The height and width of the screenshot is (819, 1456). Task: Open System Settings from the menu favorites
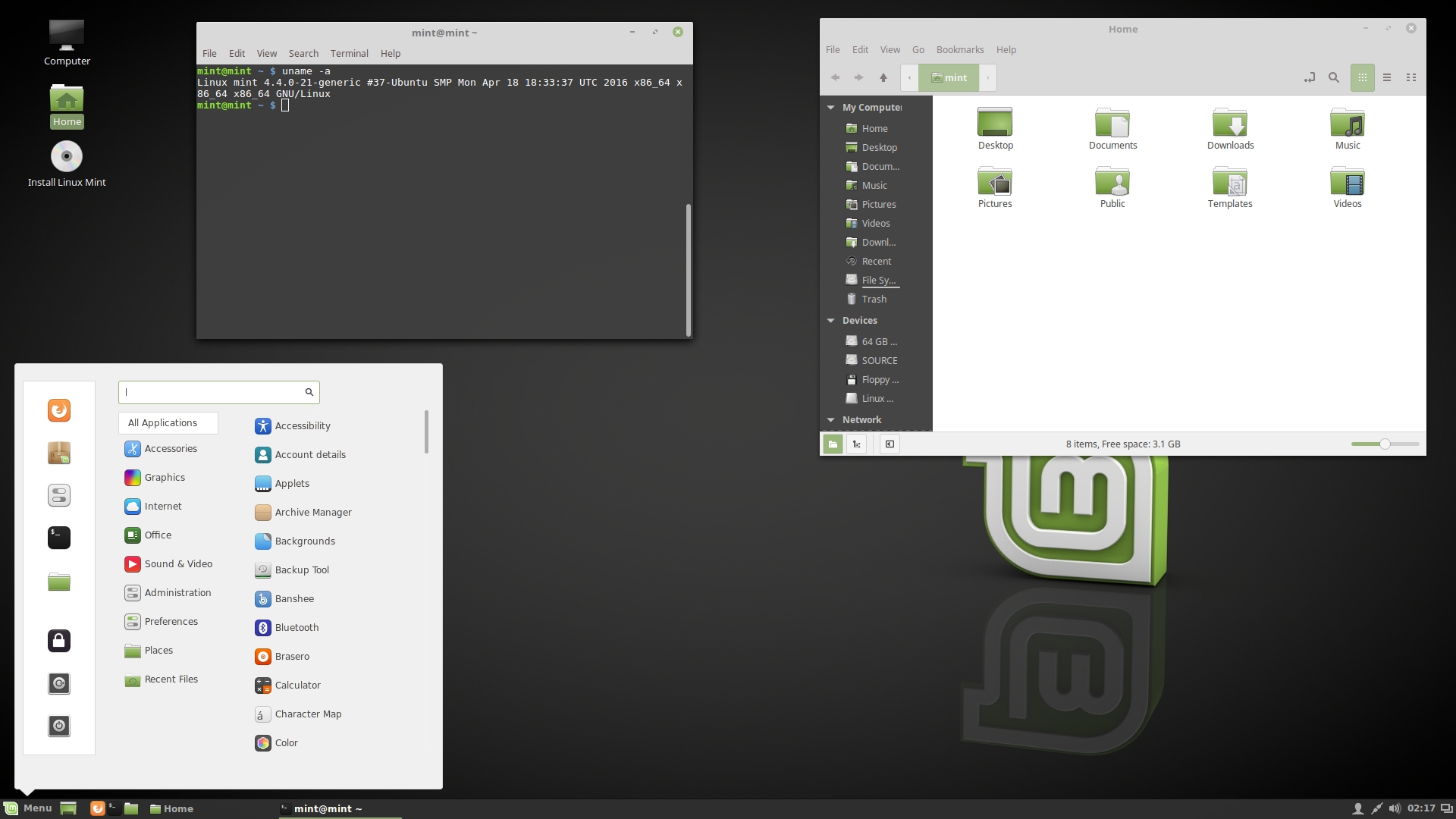pyautogui.click(x=59, y=495)
